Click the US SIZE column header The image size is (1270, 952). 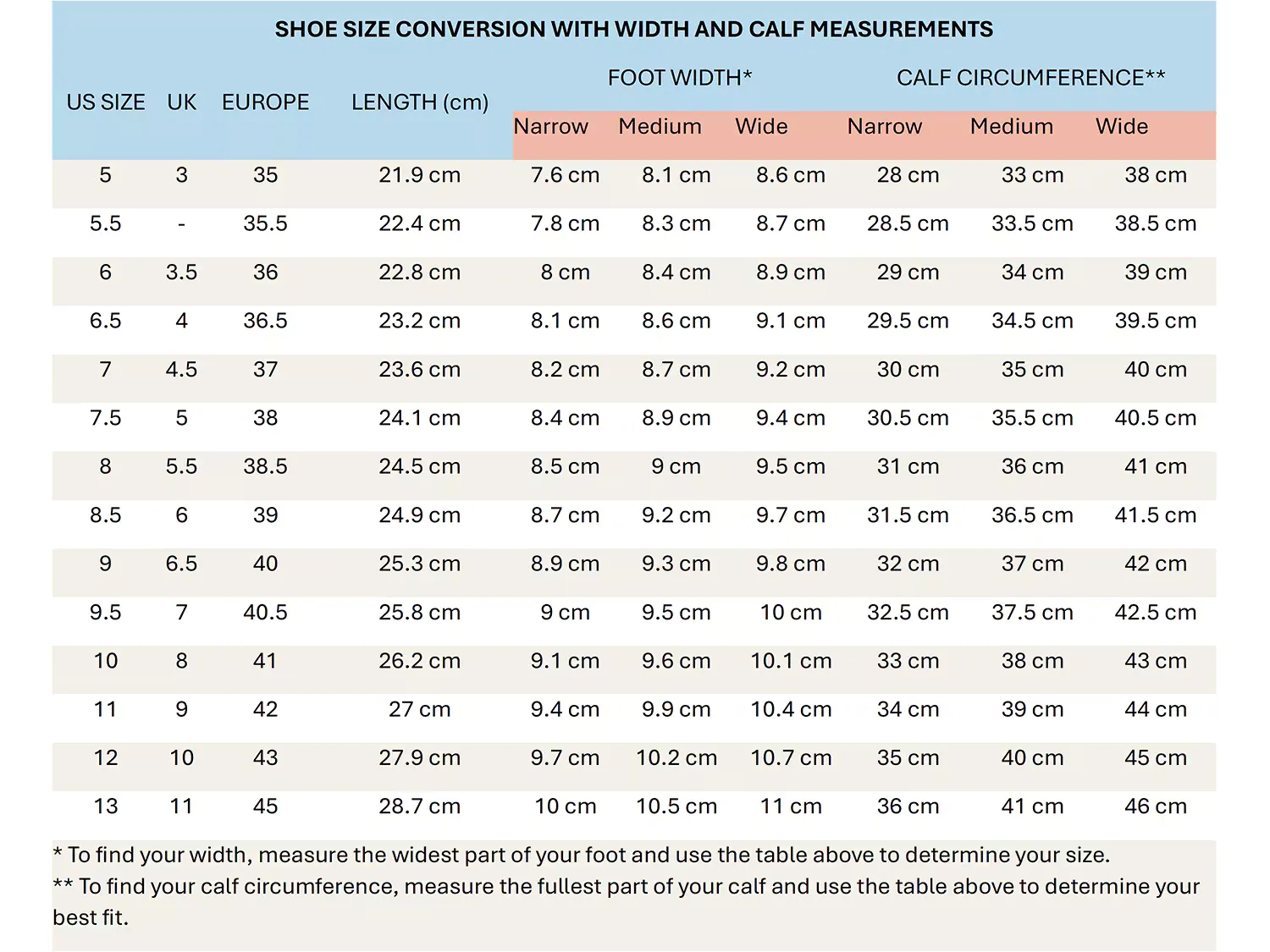tap(106, 102)
